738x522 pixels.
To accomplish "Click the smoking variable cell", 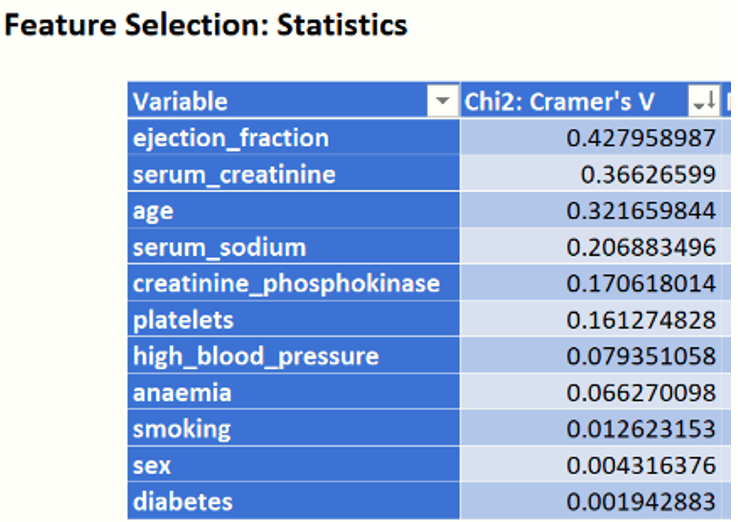I will pos(181,429).
